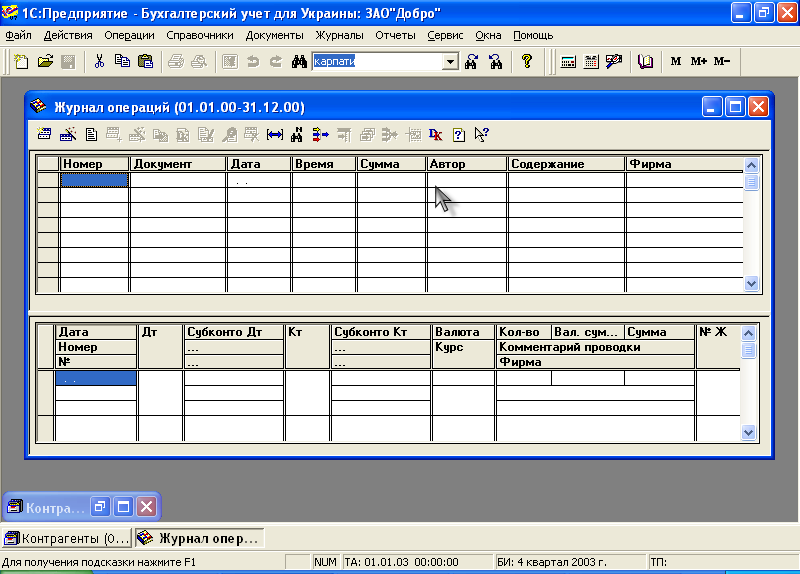Click the Содержание column header
The image size is (800, 574).
pyautogui.click(x=566, y=164)
